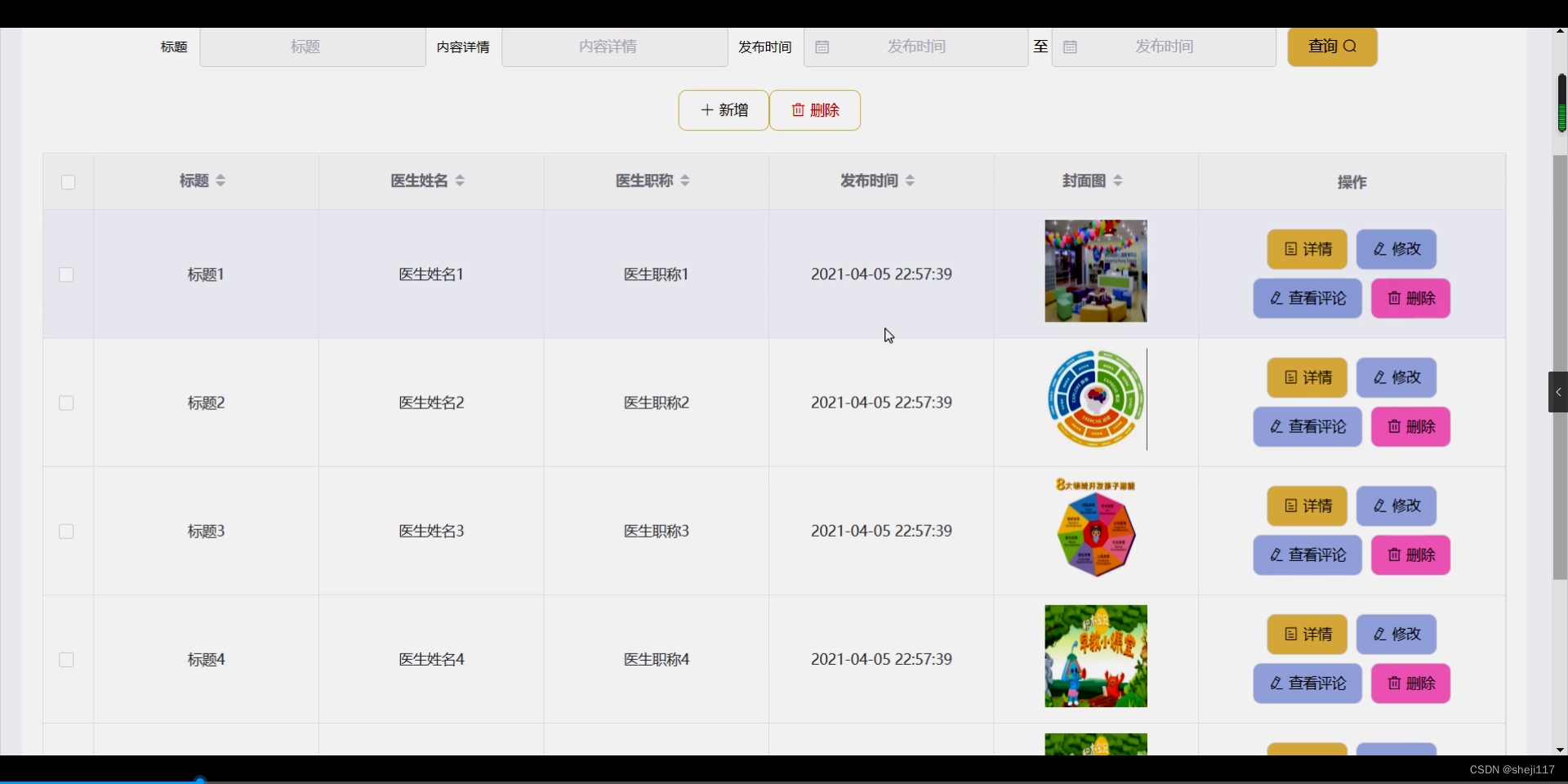Viewport: 1568px width, 784px height.
Task: Check the checkbox for 标题2 row
Action: point(66,403)
